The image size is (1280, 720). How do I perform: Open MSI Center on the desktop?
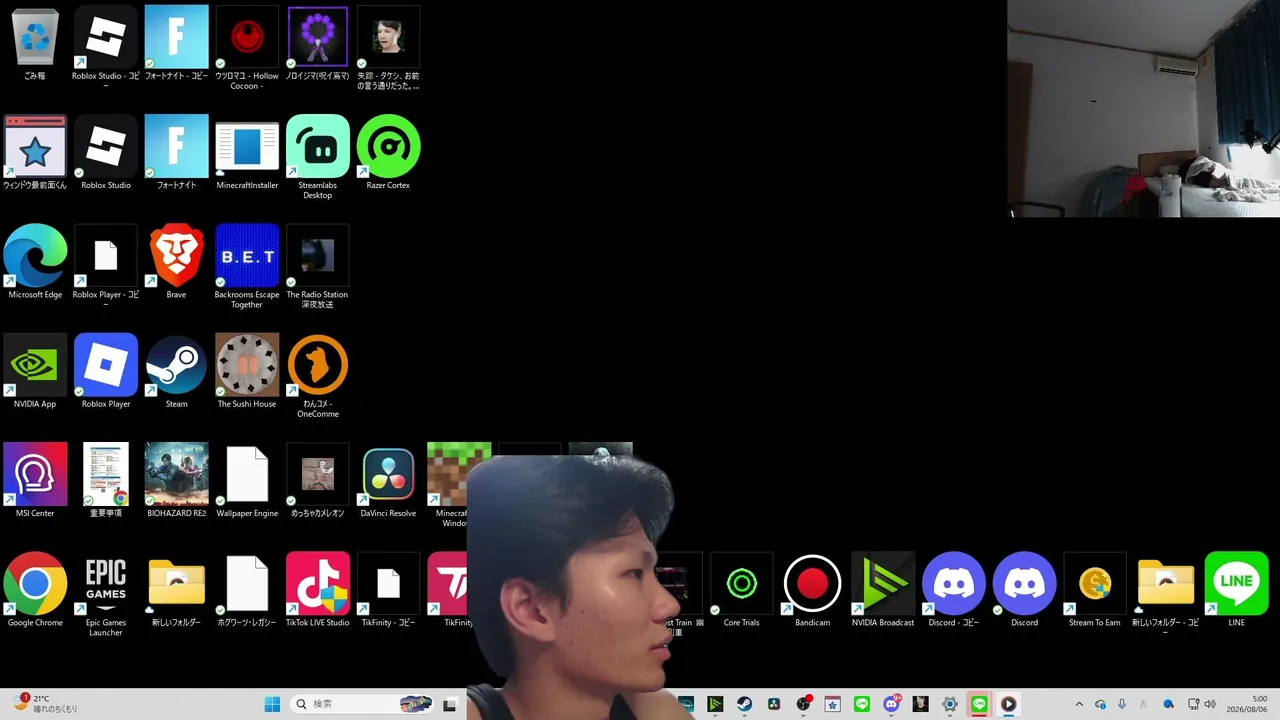(35, 480)
